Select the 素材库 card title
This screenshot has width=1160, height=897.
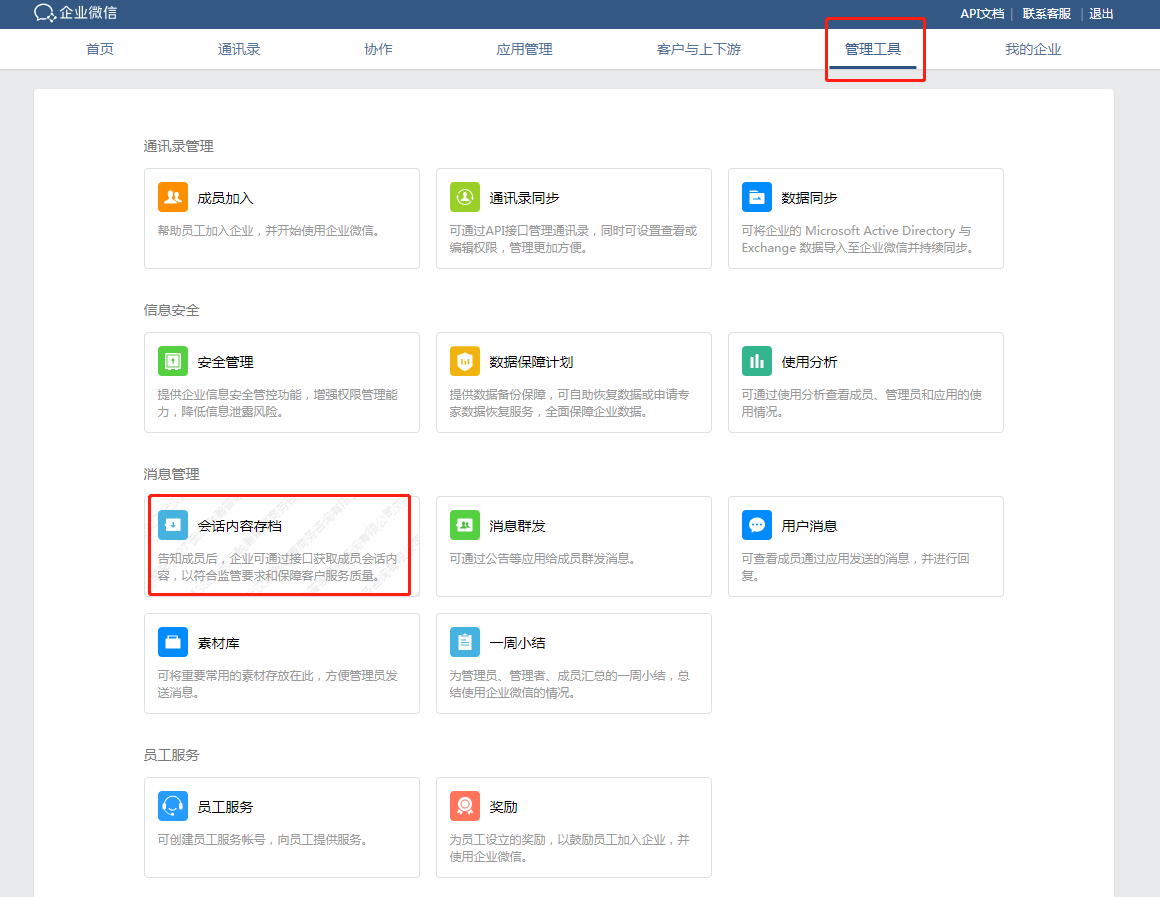(218, 643)
